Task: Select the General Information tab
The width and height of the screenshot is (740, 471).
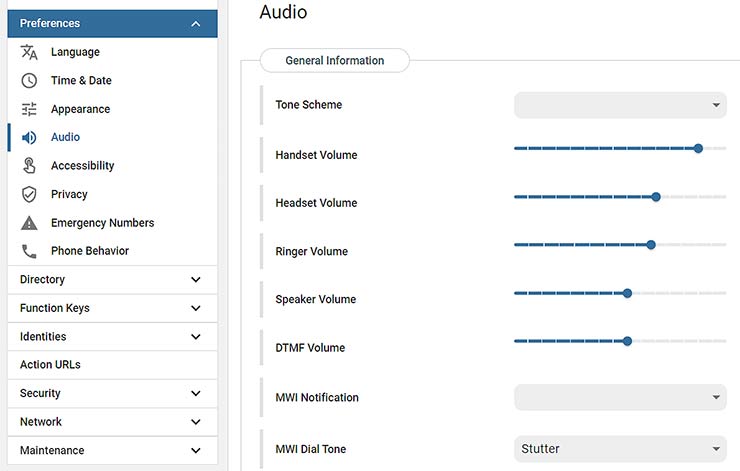Action: point(334,61)
